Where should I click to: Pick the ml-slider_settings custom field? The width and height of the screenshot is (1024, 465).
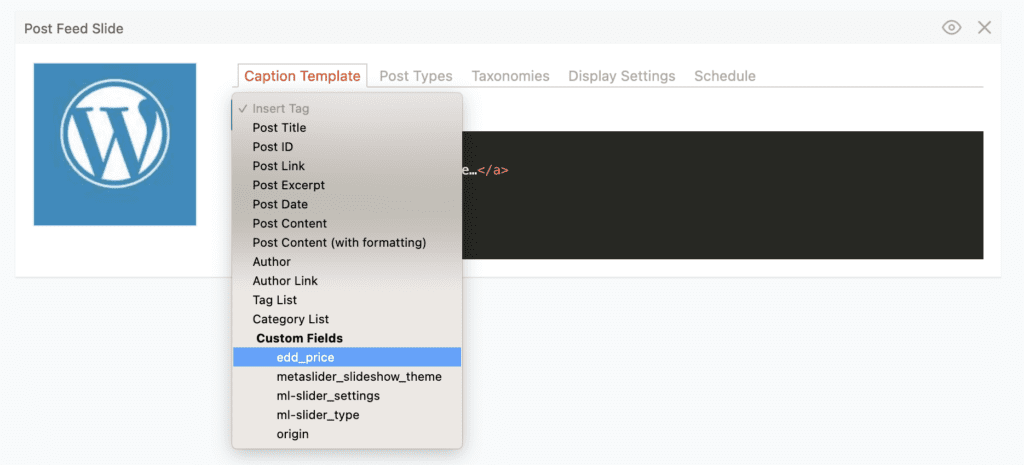point(347,396)
